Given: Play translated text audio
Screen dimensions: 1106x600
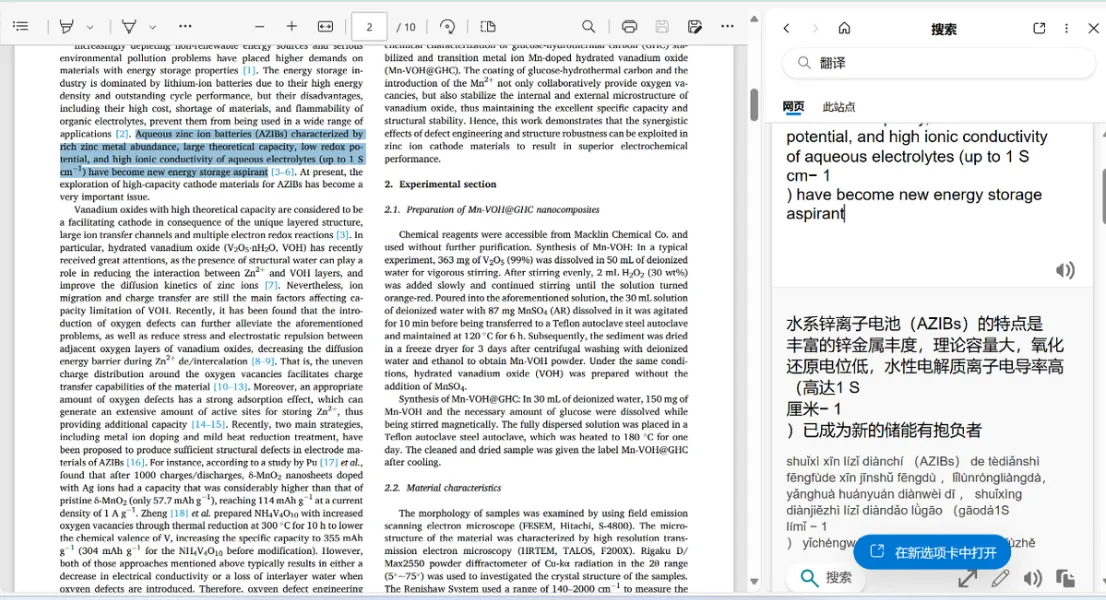Looking at the screenshot, I should [1033, 579].
